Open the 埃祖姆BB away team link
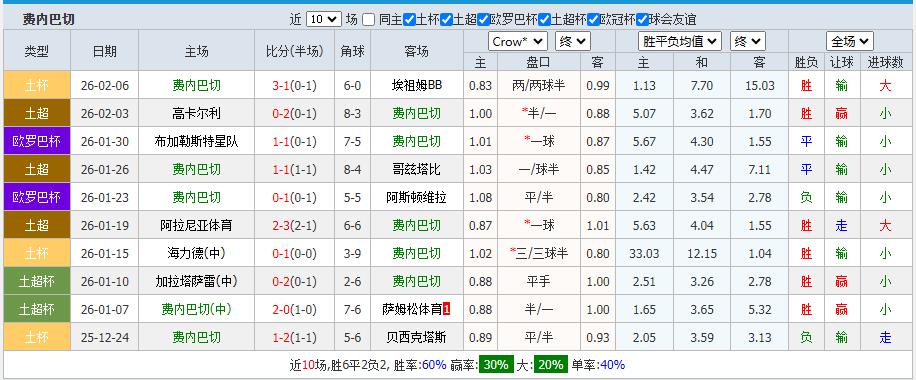The height and width of the screenshot is (380, 916). [417, 85]
